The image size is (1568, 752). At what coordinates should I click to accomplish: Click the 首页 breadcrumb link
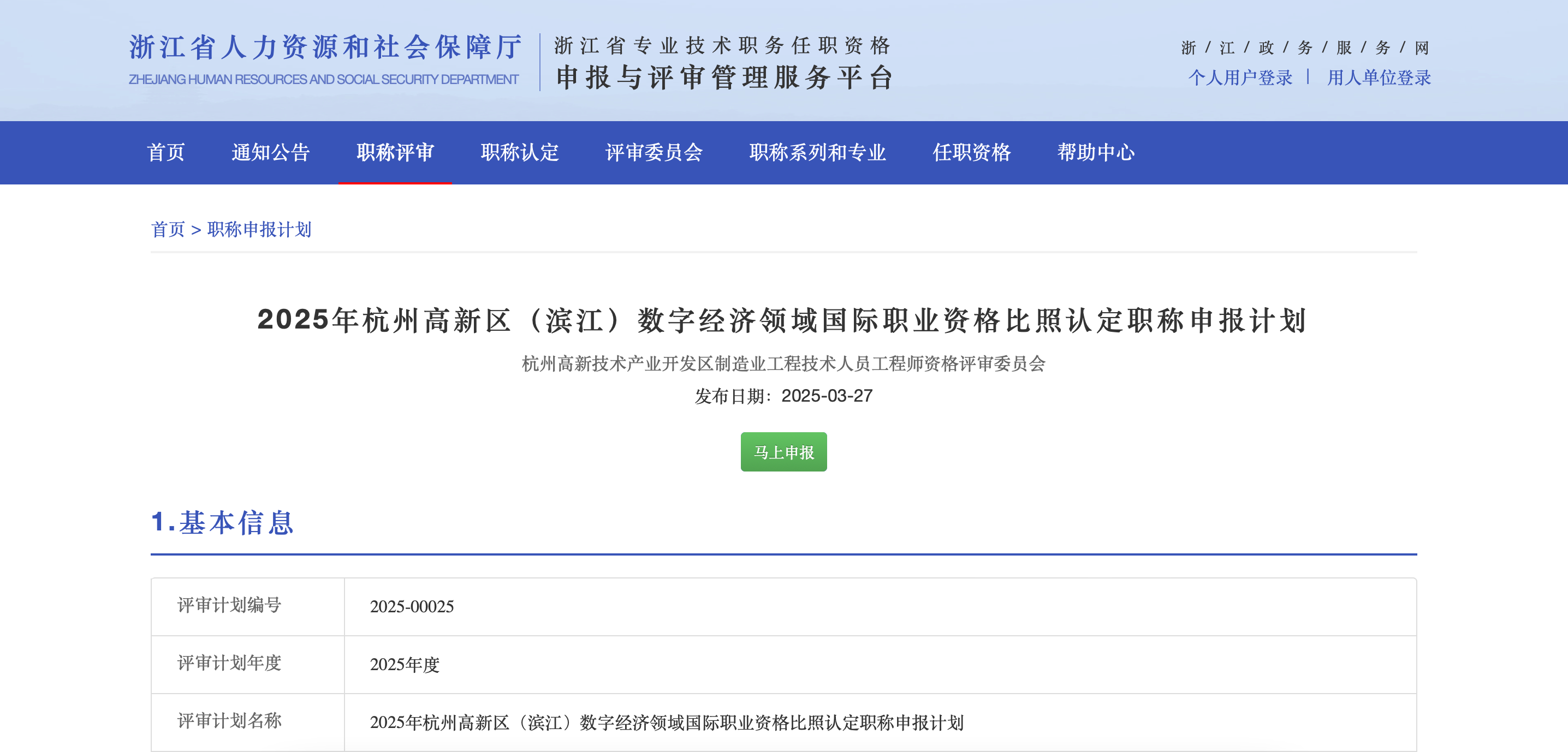pos(168,229)
